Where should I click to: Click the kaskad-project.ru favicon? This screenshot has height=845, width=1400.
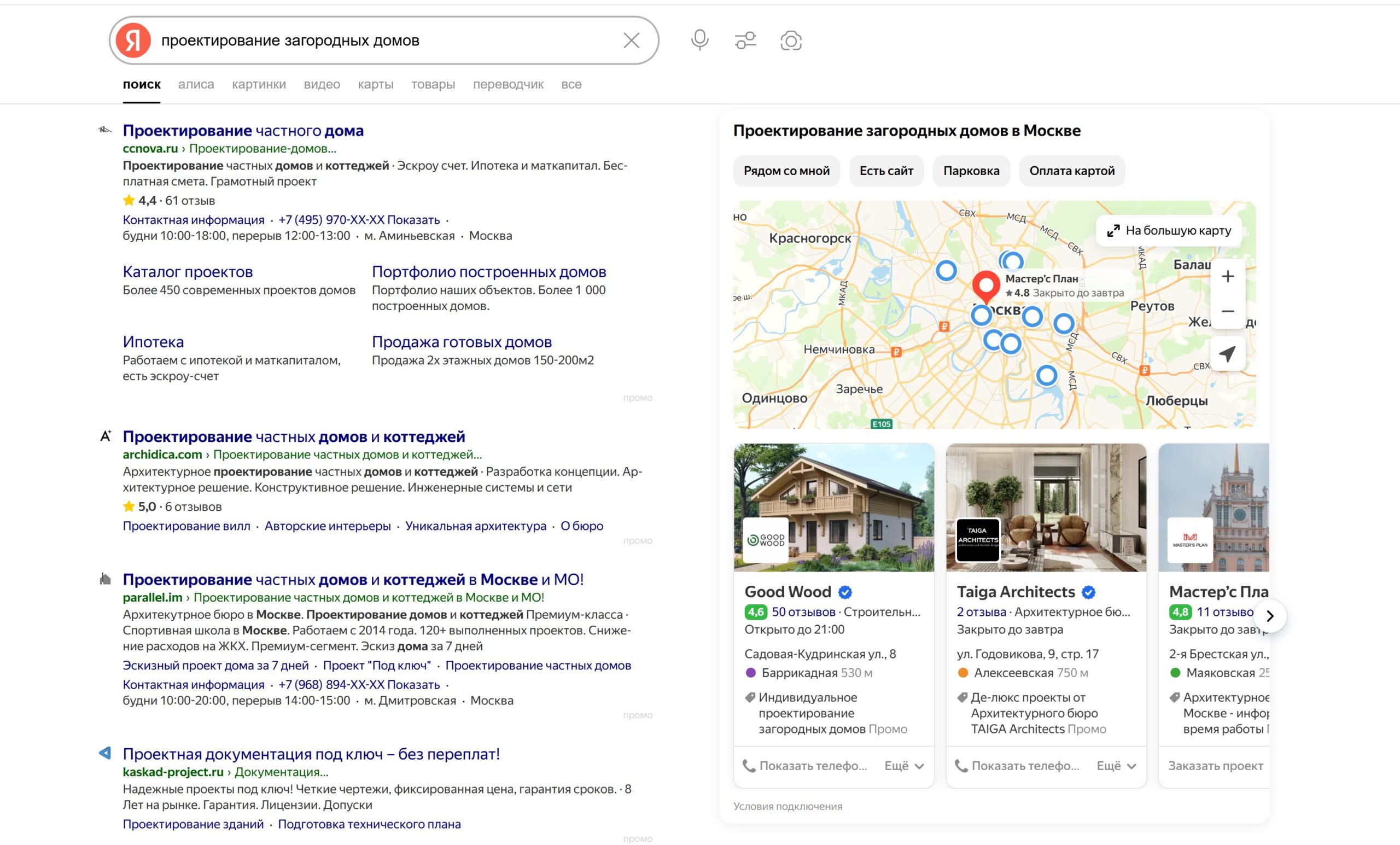[x=105, y=754]
